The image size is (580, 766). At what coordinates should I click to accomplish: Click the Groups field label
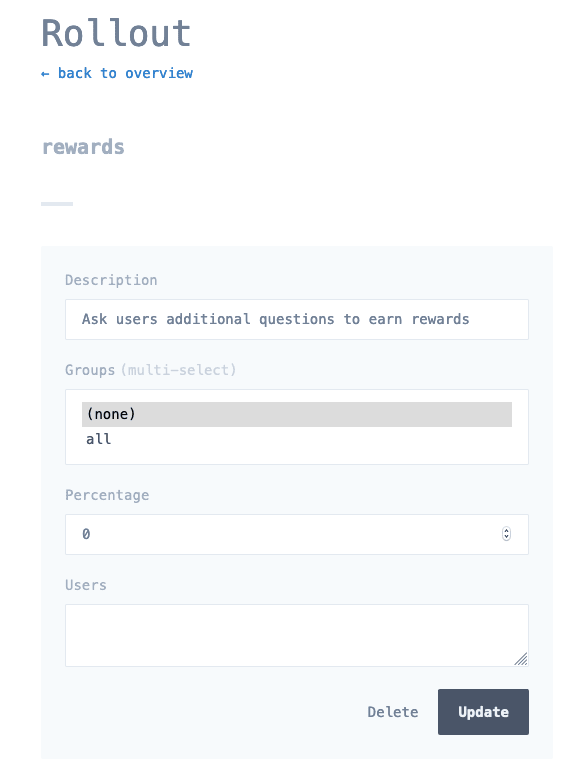pyautogui.click(x=90, y=370)
